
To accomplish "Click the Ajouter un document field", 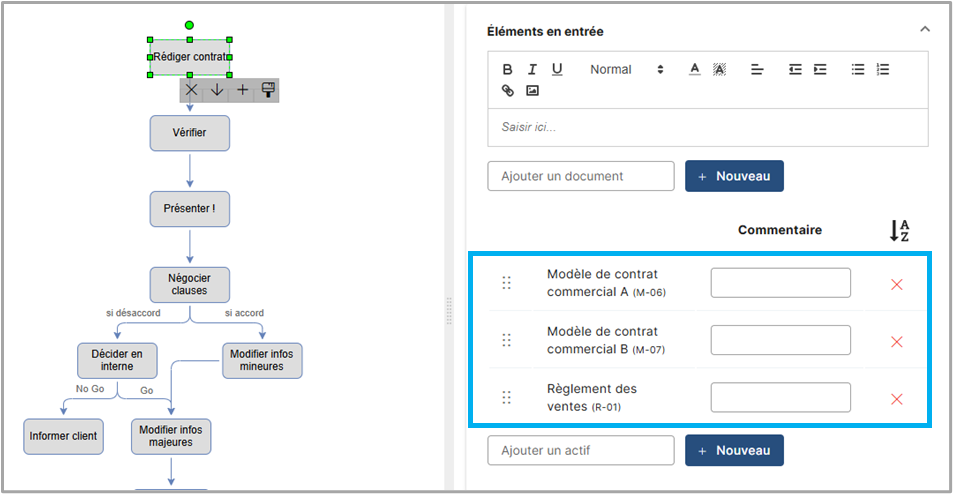I will 581,176.
